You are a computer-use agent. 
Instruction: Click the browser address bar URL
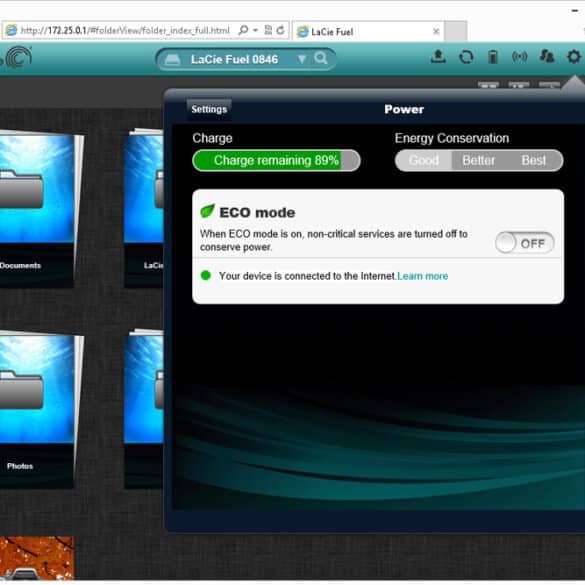(125, 30)
